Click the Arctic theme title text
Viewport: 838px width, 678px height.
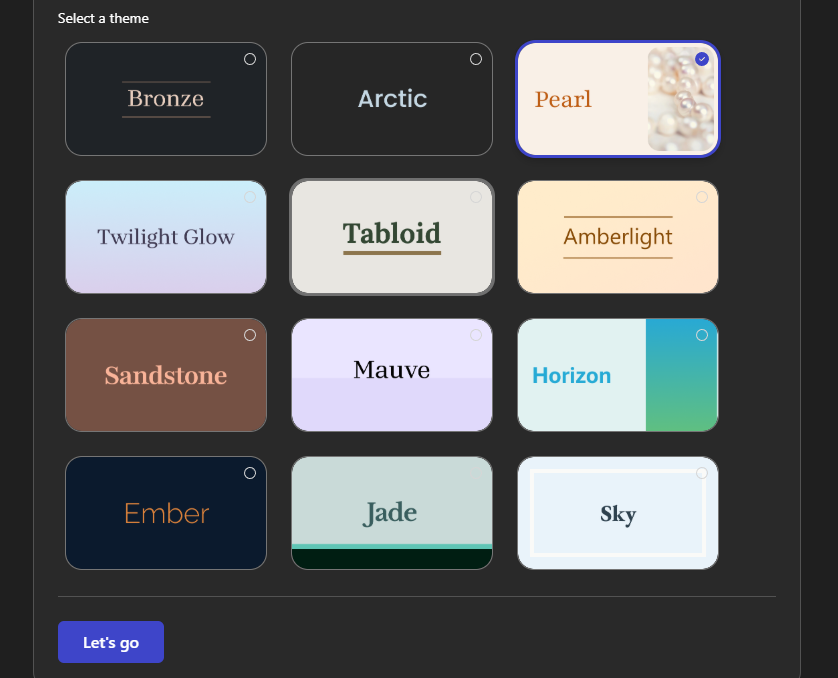point(392,99)
